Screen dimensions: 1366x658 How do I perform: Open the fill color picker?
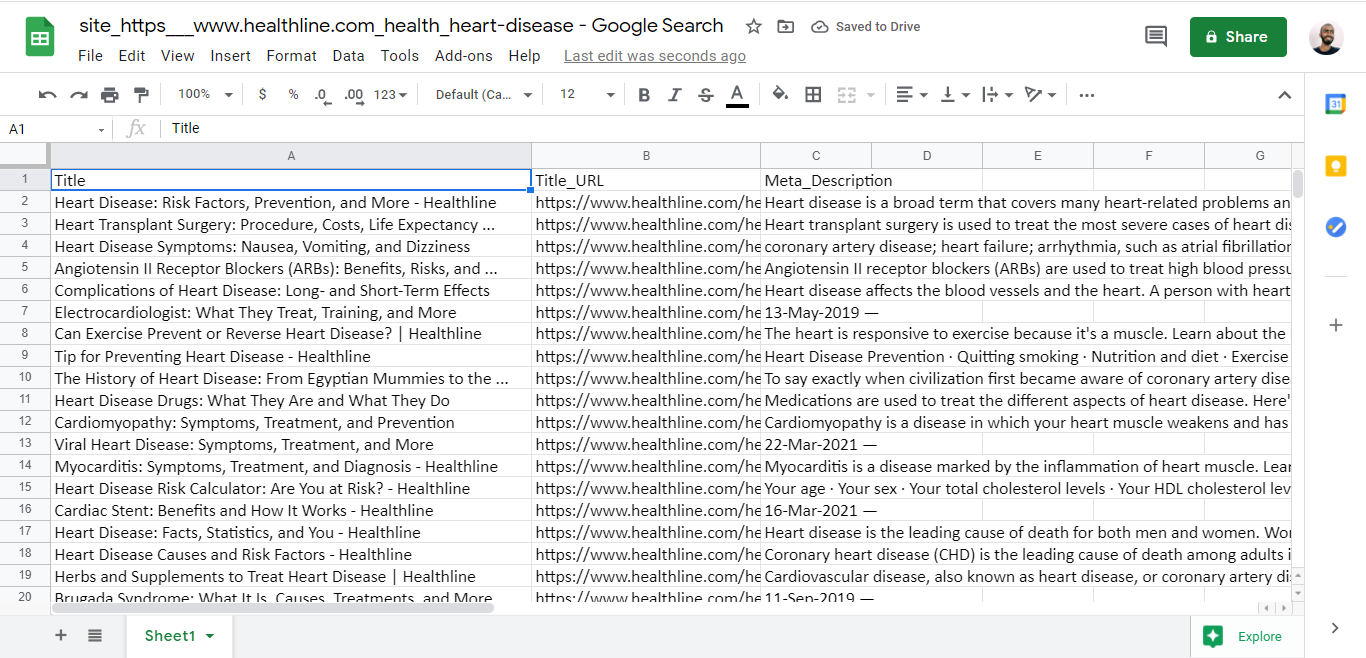point(781,94)
